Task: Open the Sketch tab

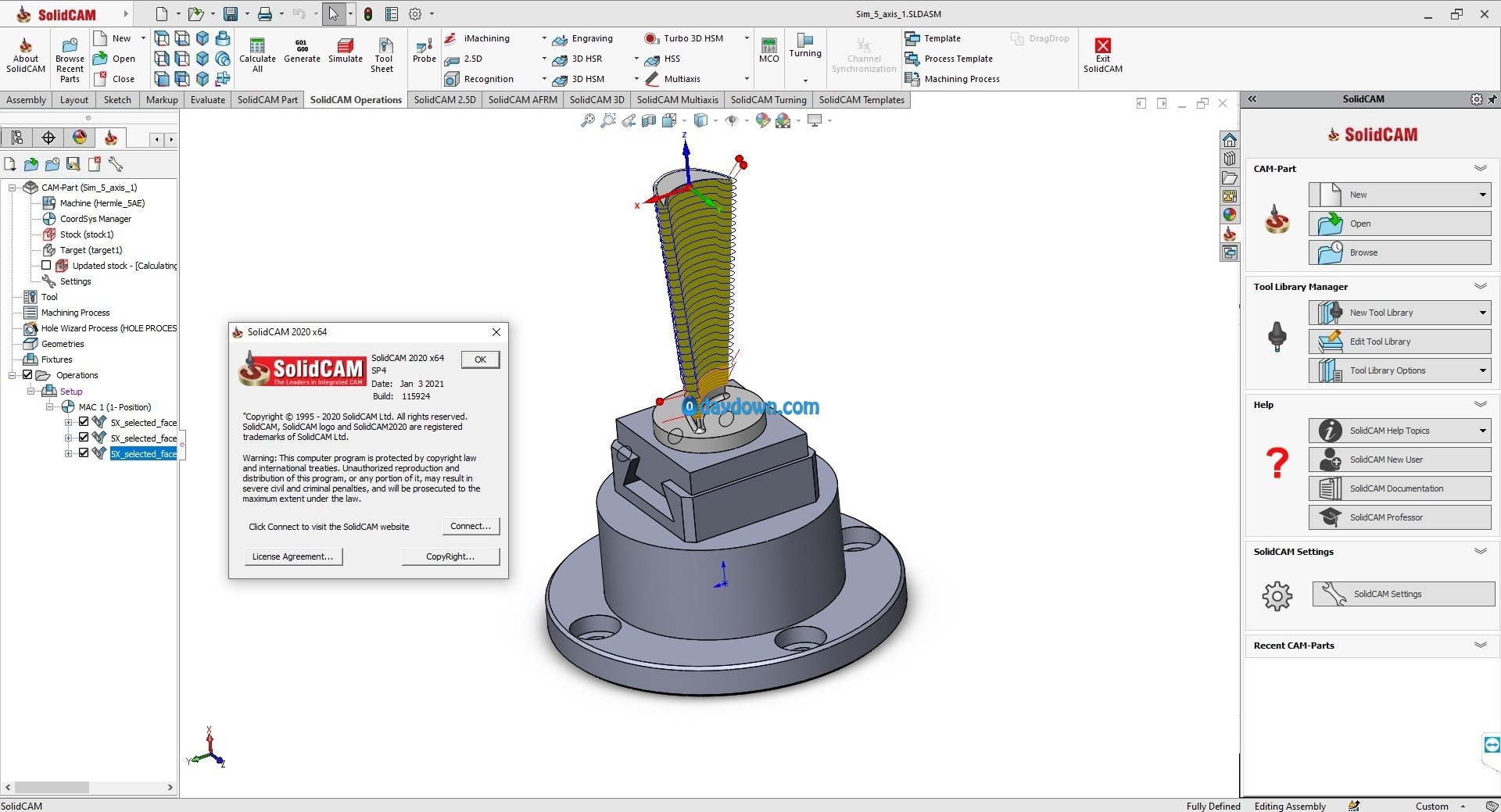Action: click(x=117, y=99)
